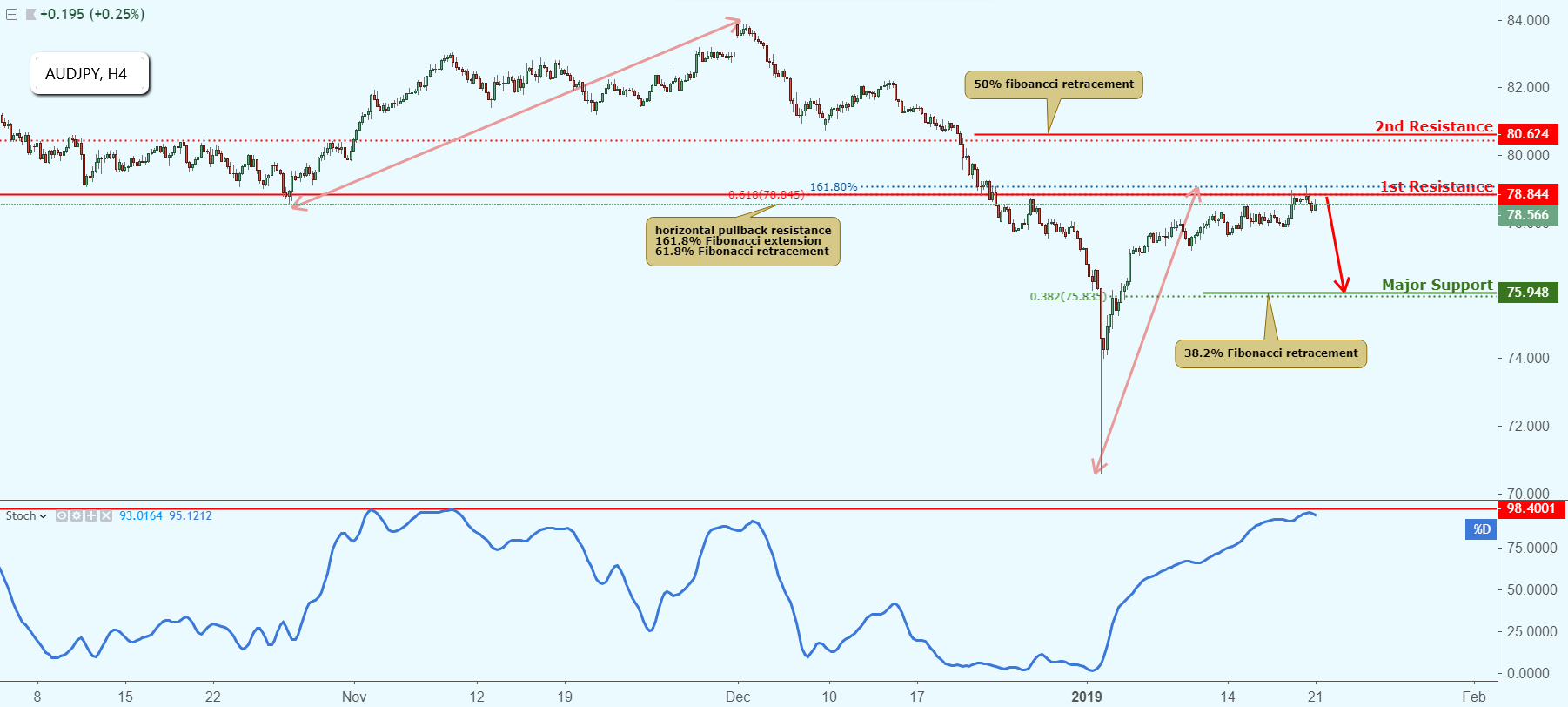
Task: Toggle Stoch indicator visibility eye icon
Action: click(x=62, y=516)
